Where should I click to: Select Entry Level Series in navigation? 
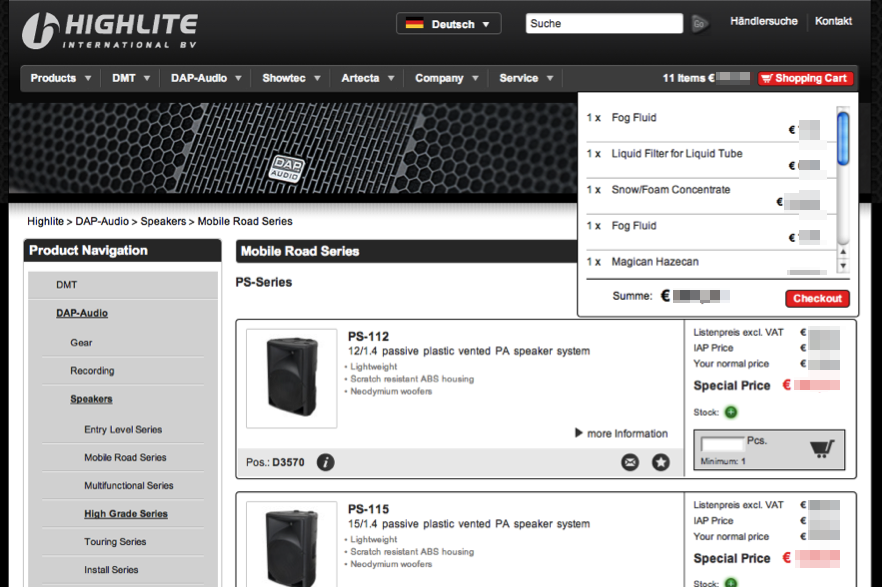[123, 430]
